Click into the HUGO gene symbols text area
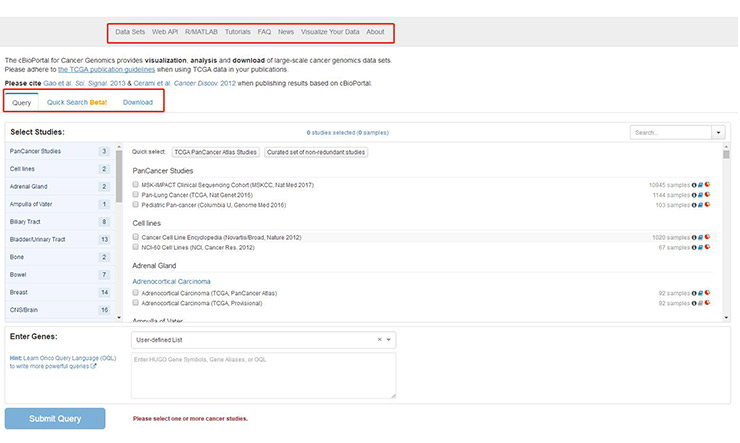Image resolution: width=740 pixels, height=443 pixels. click(263, 376)
